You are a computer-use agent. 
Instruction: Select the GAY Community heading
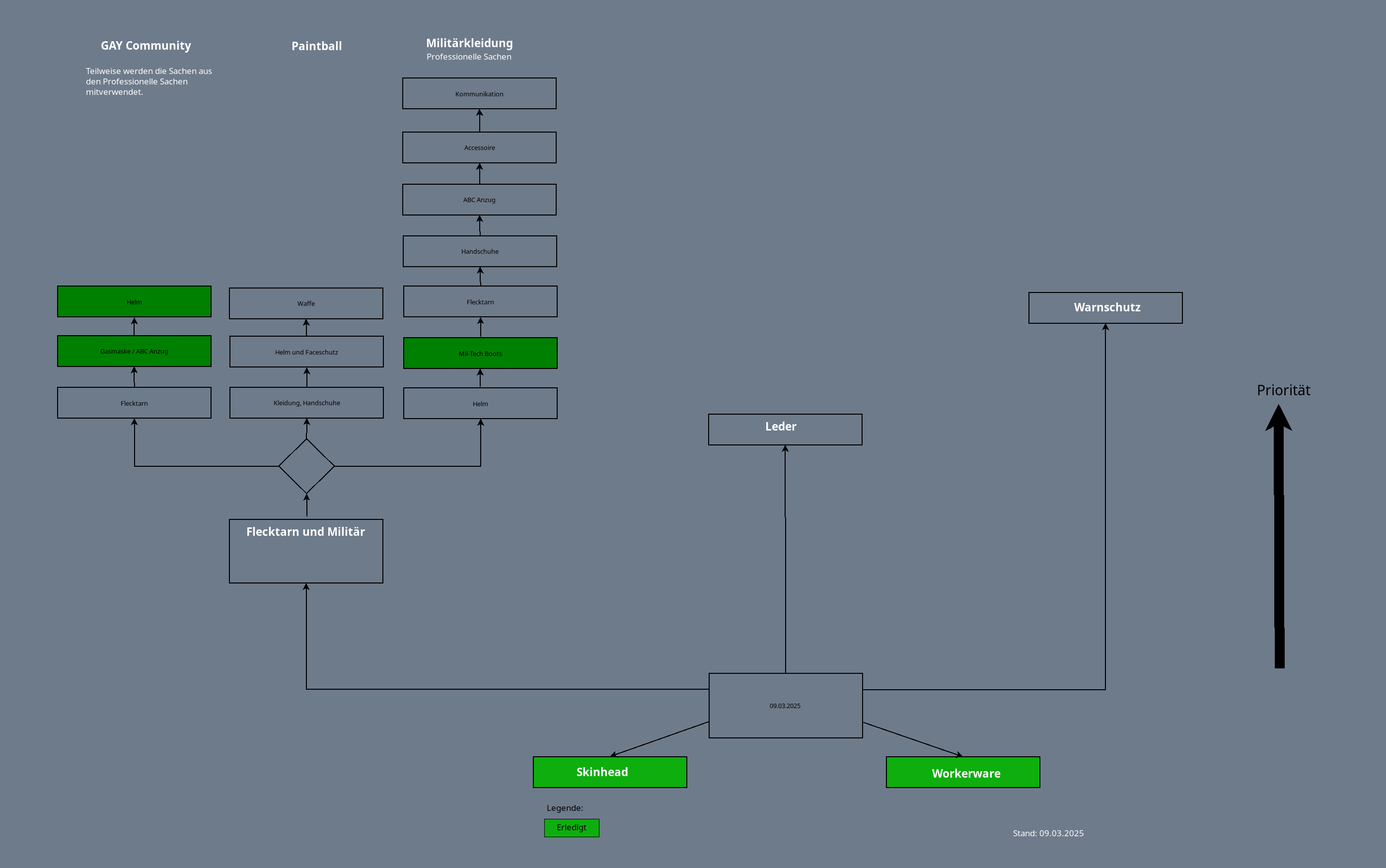tap(146, 46)
